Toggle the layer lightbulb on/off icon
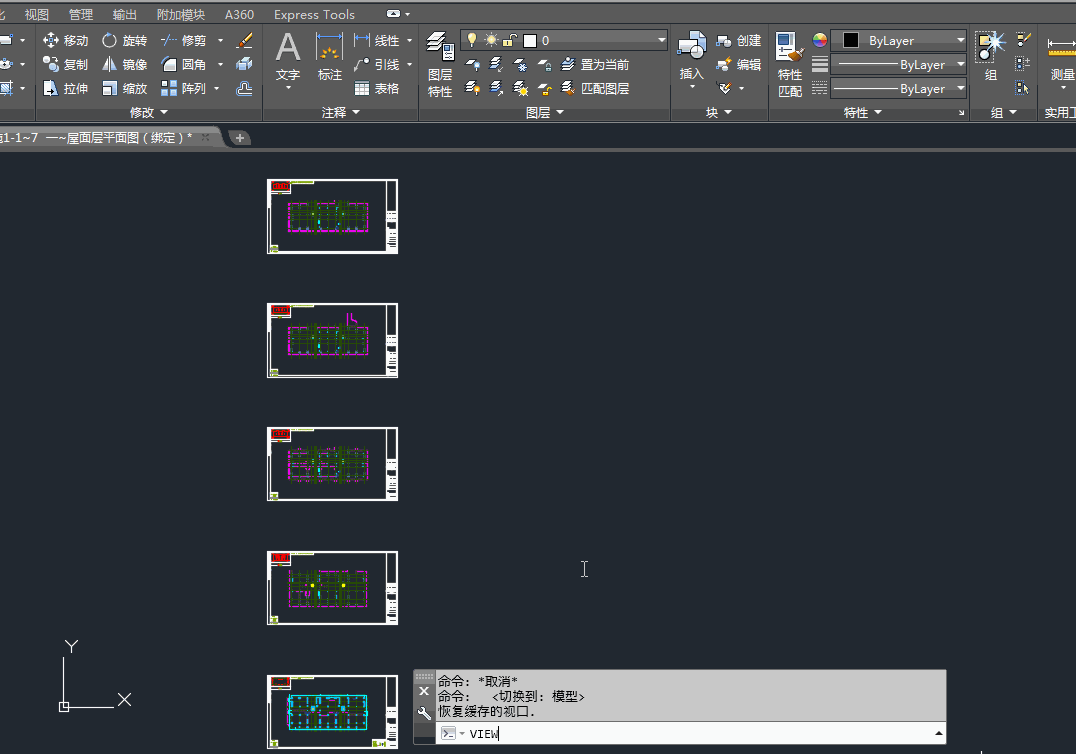Viewport: 1076px width, 754px height. coord(473,41)
